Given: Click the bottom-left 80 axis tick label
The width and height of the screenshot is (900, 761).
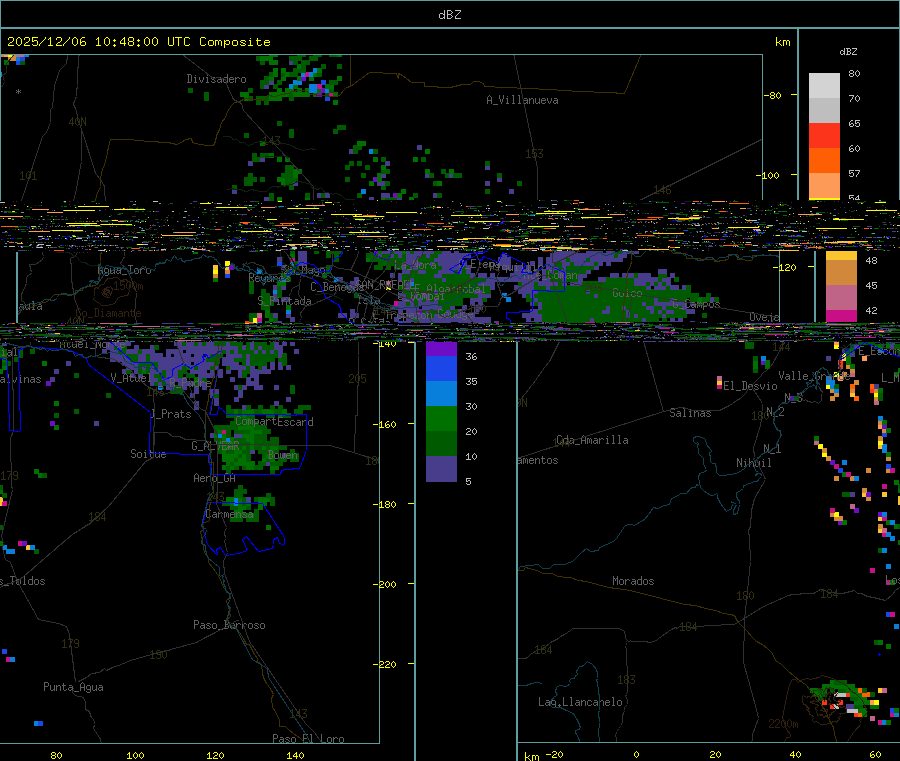Looking at the screenshot, I should point(56,755).
